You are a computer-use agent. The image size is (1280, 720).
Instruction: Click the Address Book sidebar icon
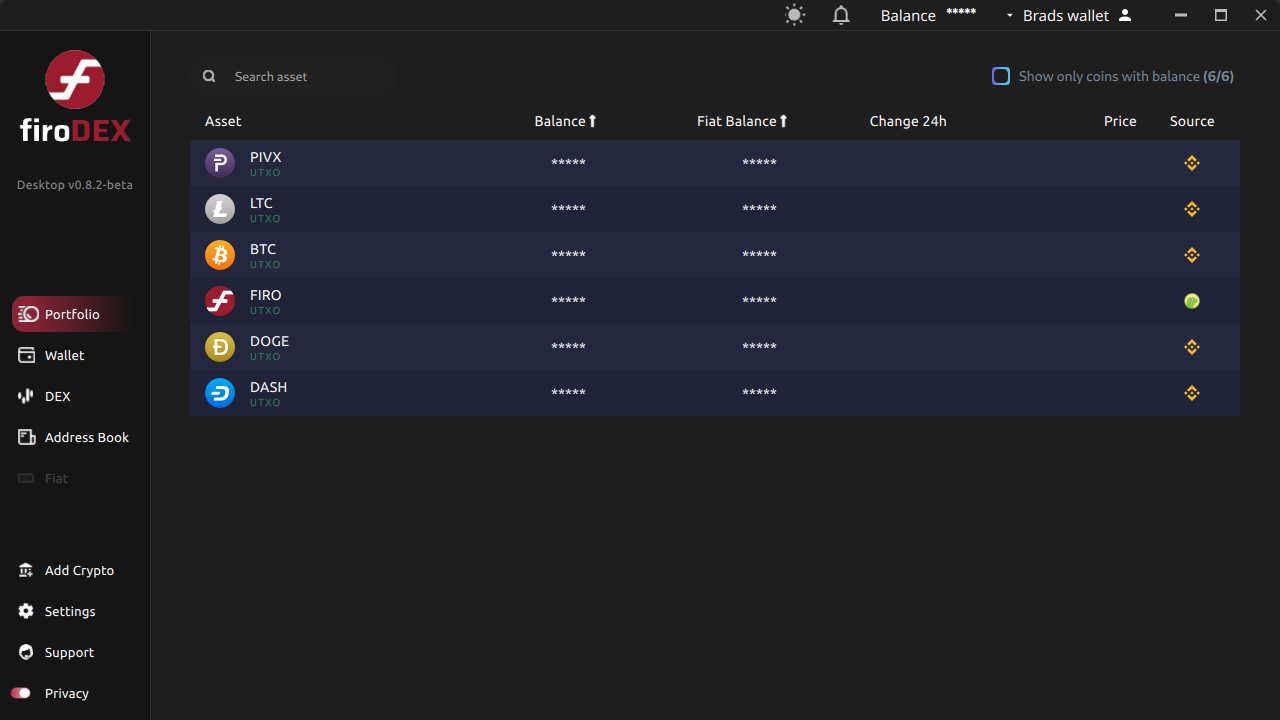tap(27, 437)
